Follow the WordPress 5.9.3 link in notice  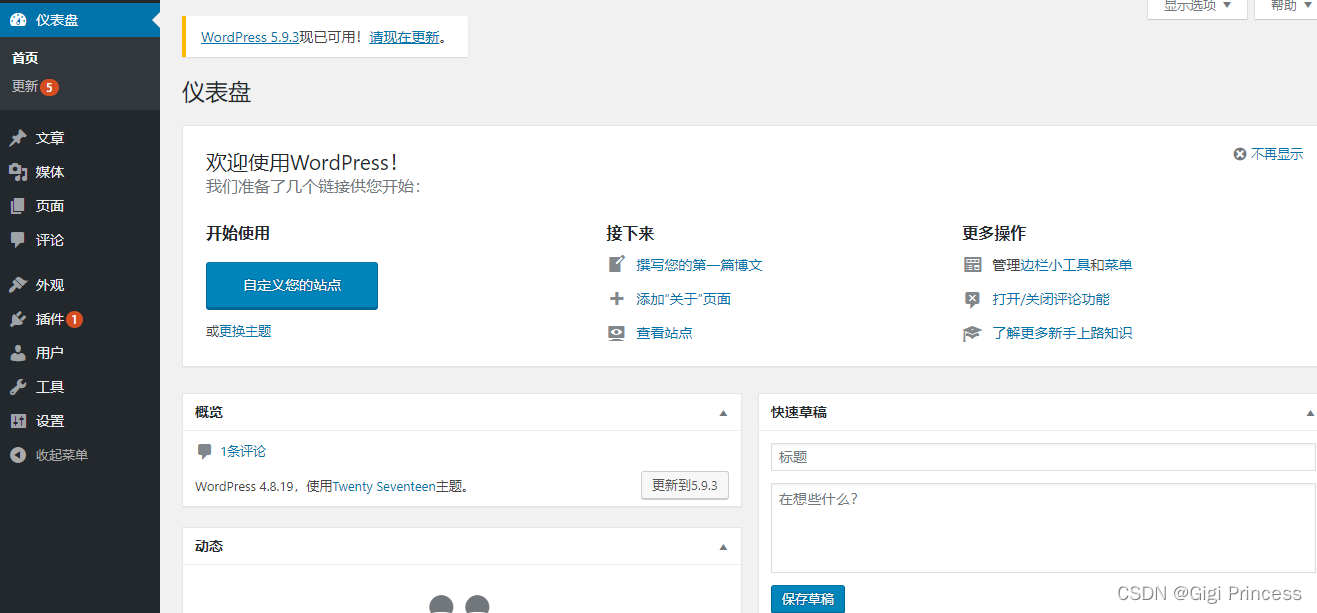[x=250, y=37]
